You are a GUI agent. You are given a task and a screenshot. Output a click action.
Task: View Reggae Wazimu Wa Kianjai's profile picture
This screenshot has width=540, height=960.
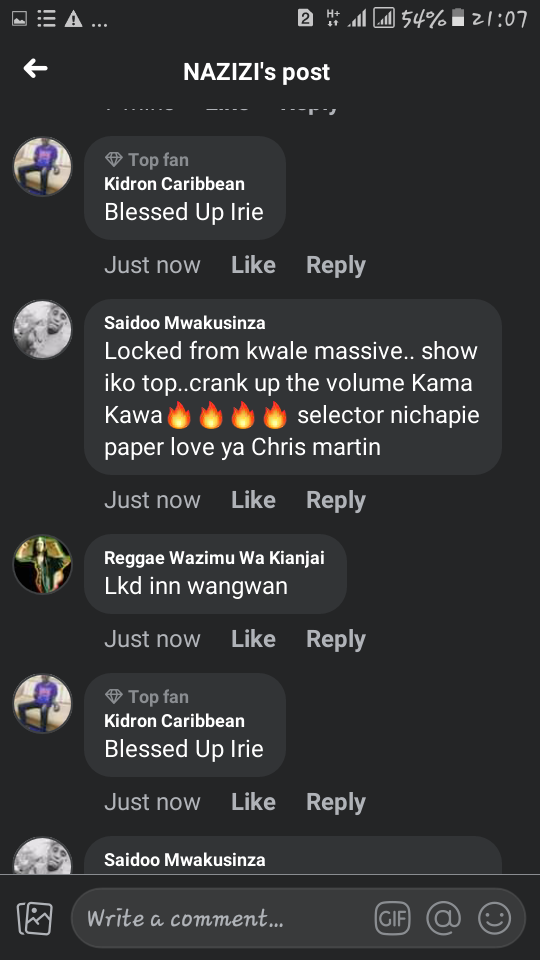[x=43, y=564]
